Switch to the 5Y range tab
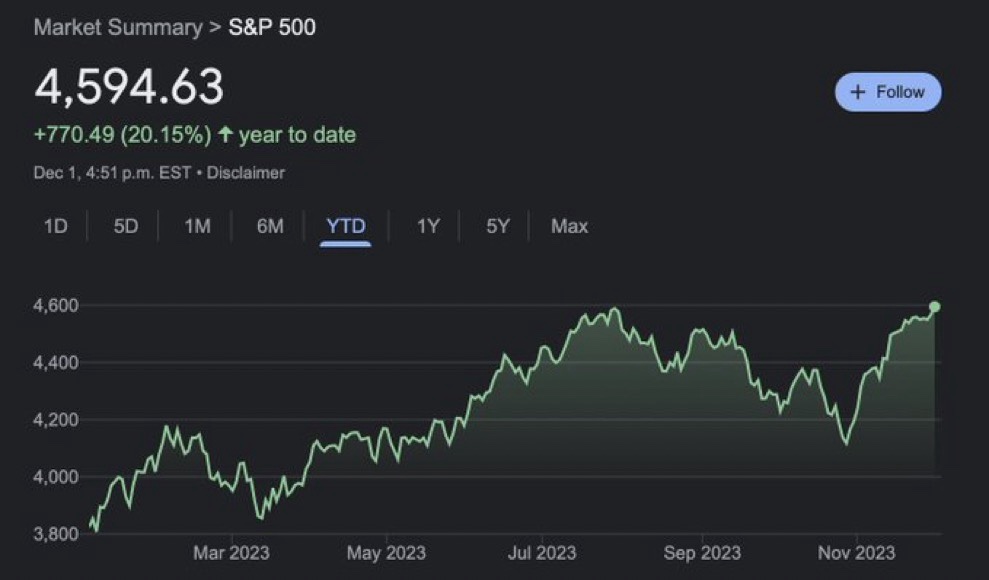The width and height of the screenshot is (989, 580). click(x=498, y=226)
